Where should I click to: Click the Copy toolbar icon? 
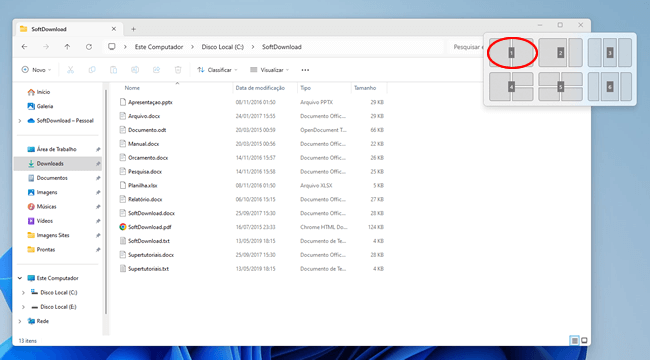(92, 70)
